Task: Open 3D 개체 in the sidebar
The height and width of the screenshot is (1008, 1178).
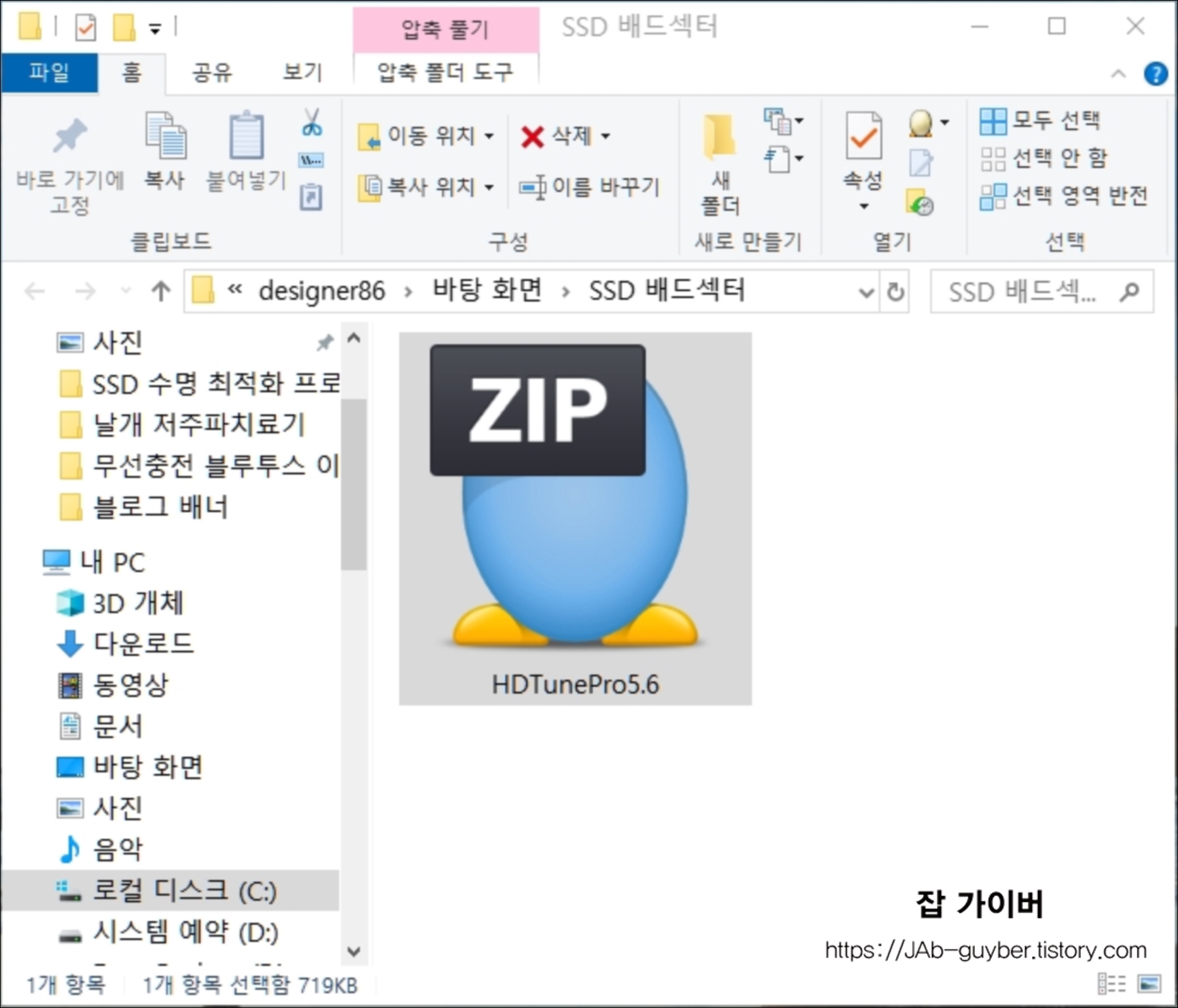Action: tap(120, 602)
